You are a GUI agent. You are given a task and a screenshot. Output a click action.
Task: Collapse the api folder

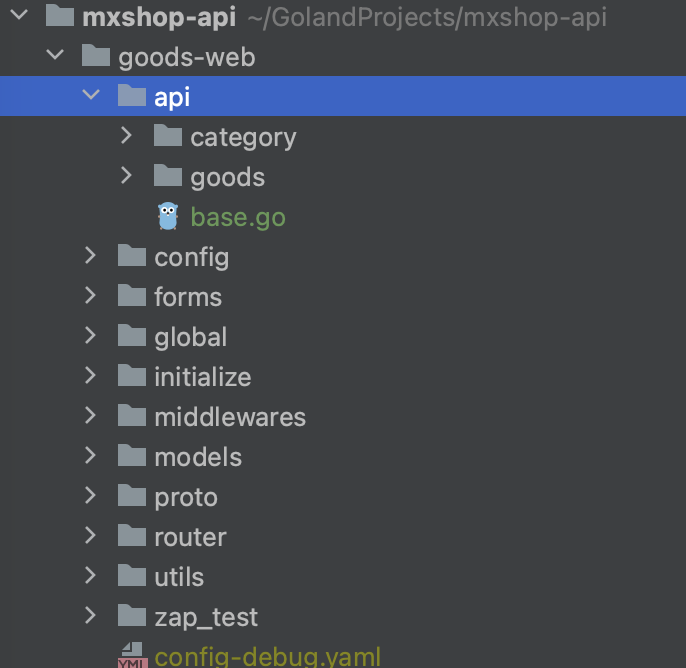pyautogui.click(x=91, y=97)
